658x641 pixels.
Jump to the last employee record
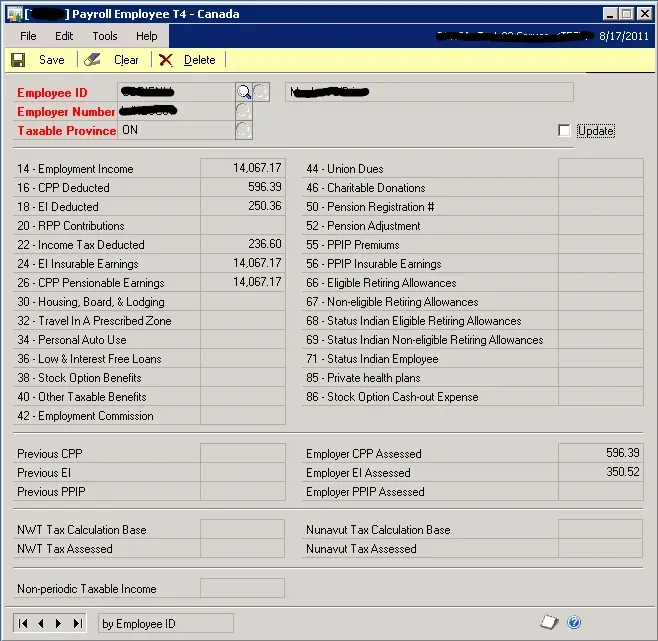[x=77, y=623]
